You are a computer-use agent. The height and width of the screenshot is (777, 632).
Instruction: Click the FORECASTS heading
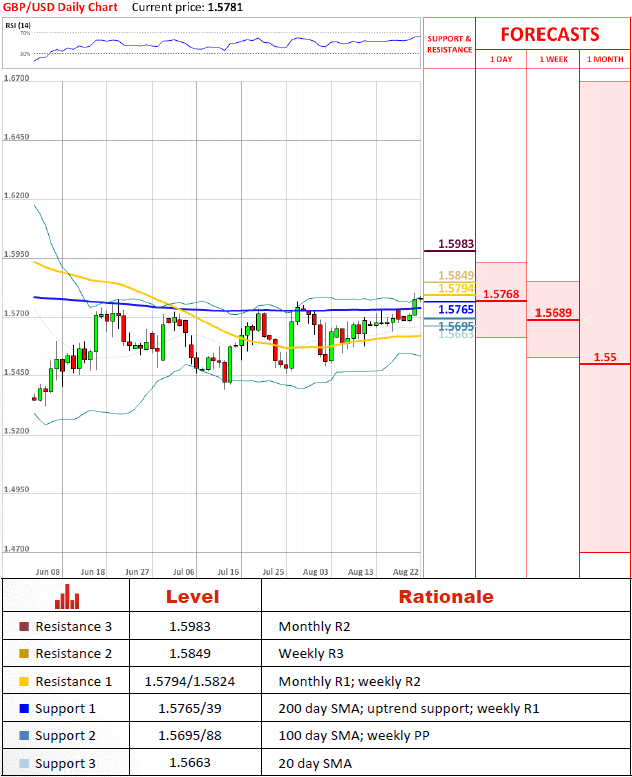[x=550, y=35]
